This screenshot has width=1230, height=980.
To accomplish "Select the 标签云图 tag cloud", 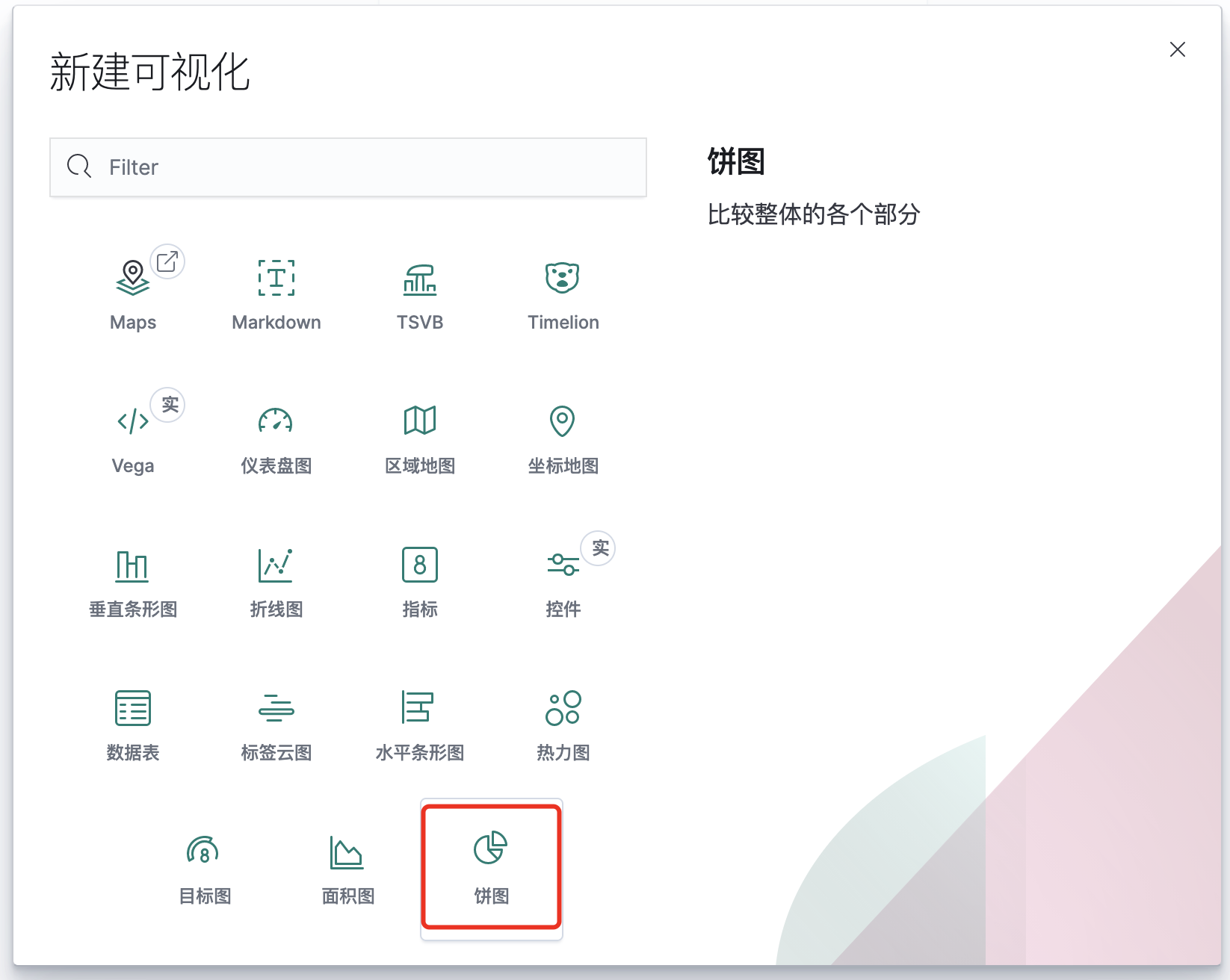I will click(276, 725).
